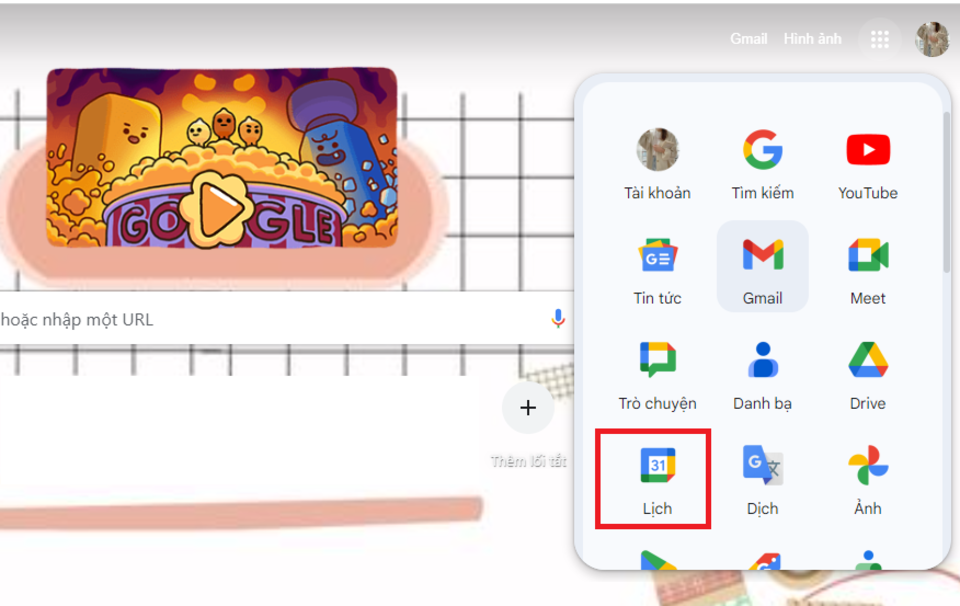Open Tìm kiếm Google search app
Viewport: 960px width, 606px height.
point(762,164)
